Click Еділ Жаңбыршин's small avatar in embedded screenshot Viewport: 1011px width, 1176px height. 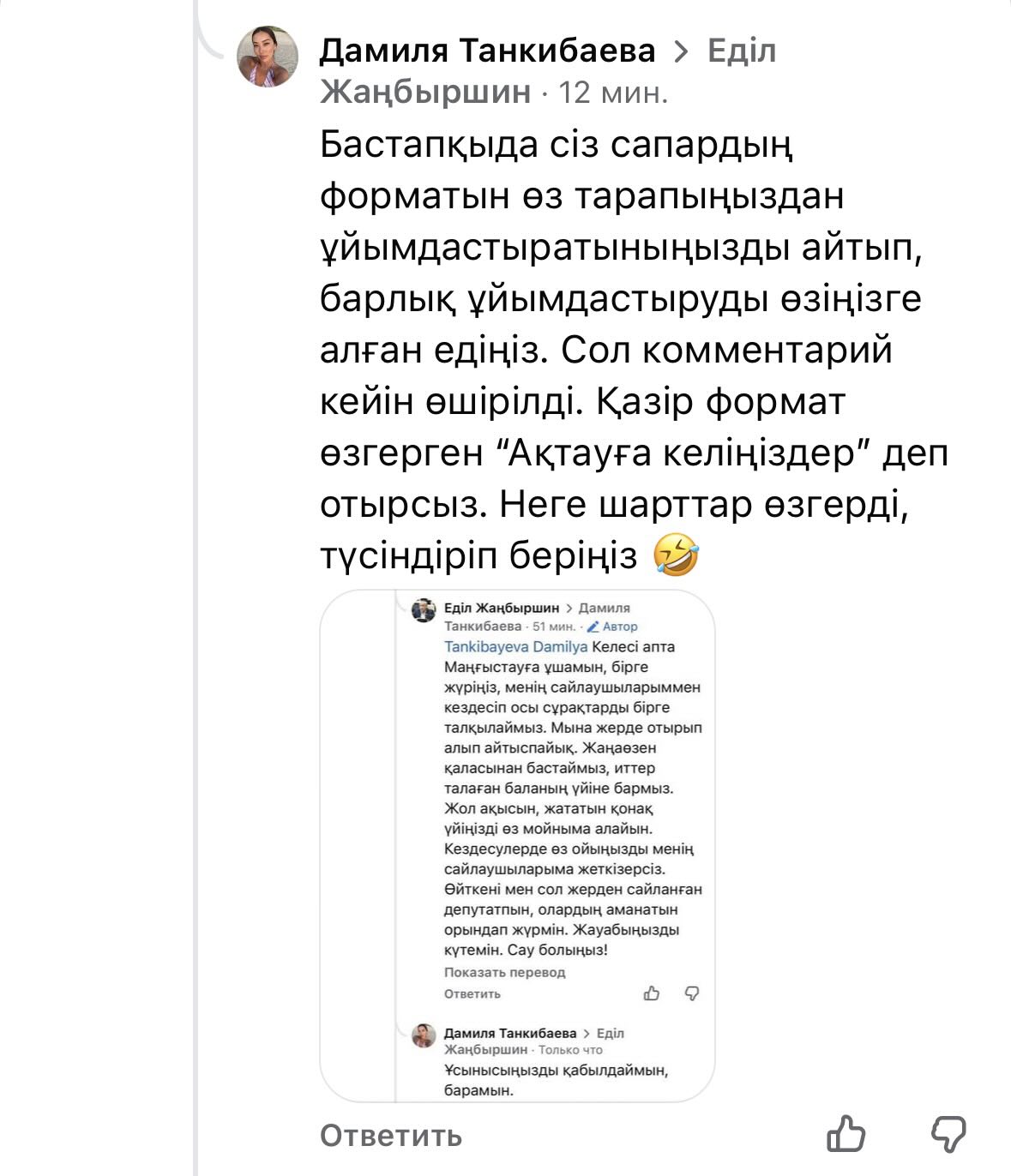[424, 611]
